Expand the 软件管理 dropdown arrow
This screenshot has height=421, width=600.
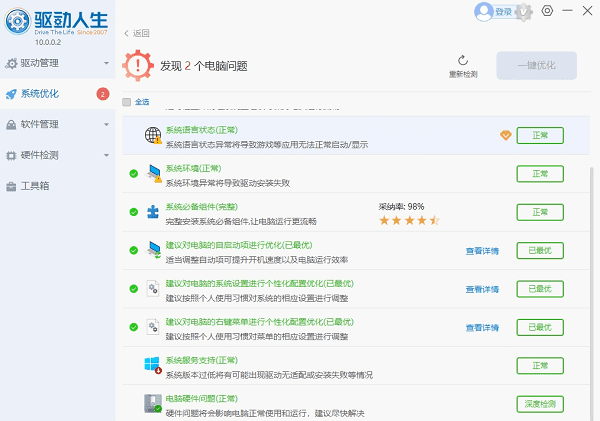pyautogui.click(x=106, y=124)
